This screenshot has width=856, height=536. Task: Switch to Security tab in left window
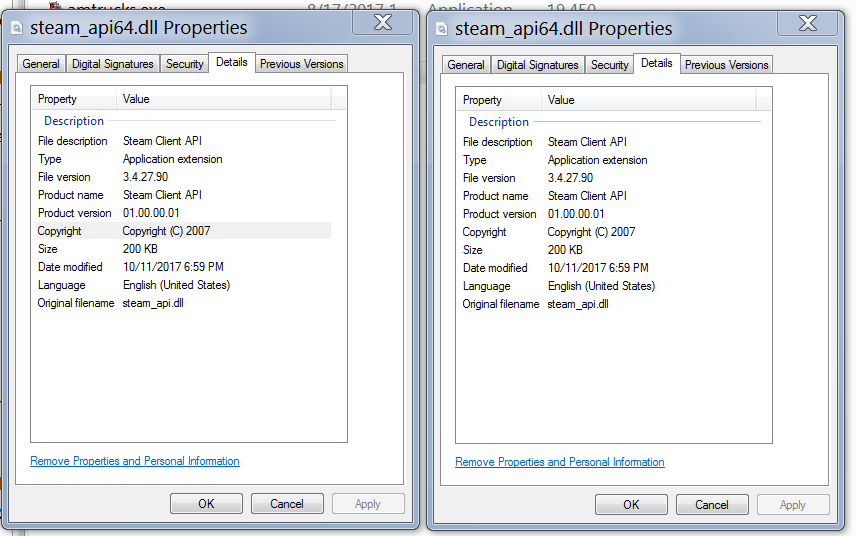point(185,64)
